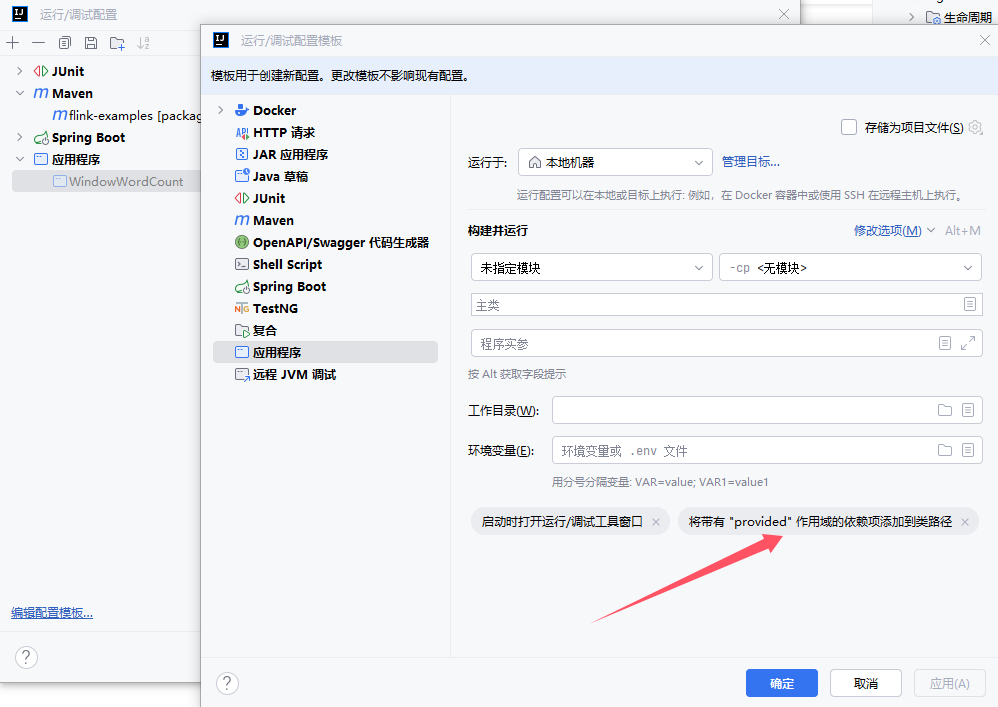The image size is (998, 707).
Task: Open the 本地机器 run target dropdown
Action: coord(614,162)
